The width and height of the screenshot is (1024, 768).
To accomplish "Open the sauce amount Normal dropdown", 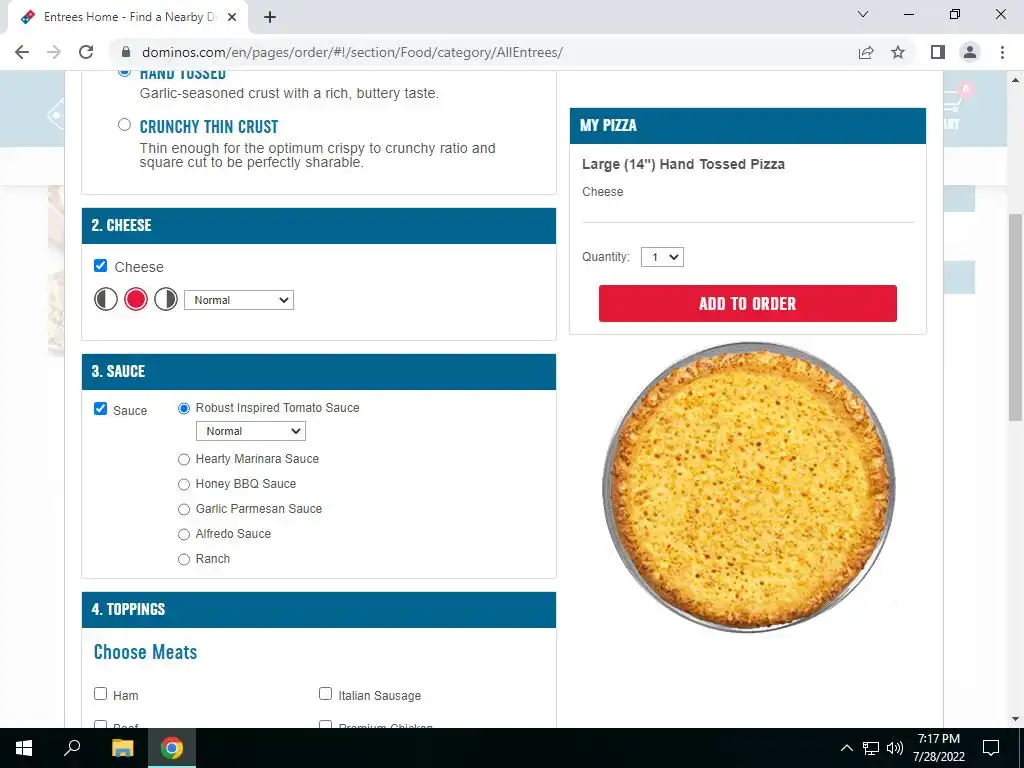I will point(251,431).
